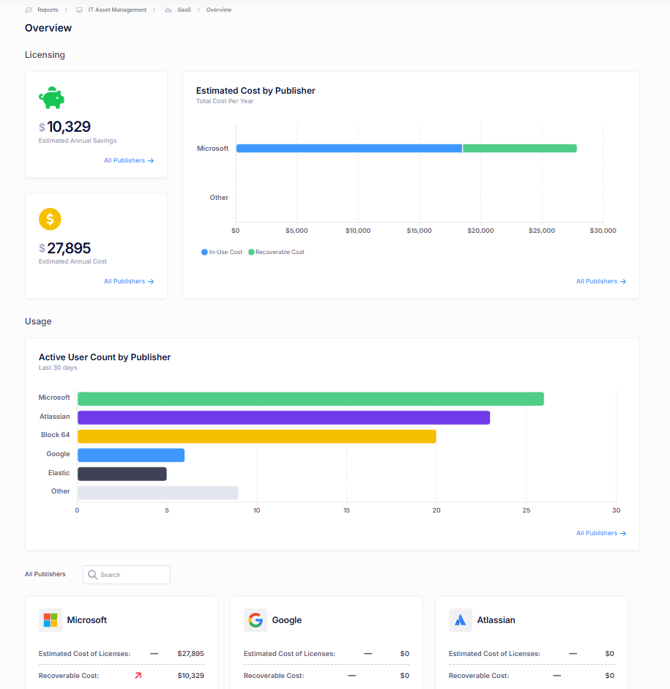This screenshot has width=670, height=689.
Task: Click the Microsoft logo on publisher card
Action: pyautogui.click(x=50, y=620)
